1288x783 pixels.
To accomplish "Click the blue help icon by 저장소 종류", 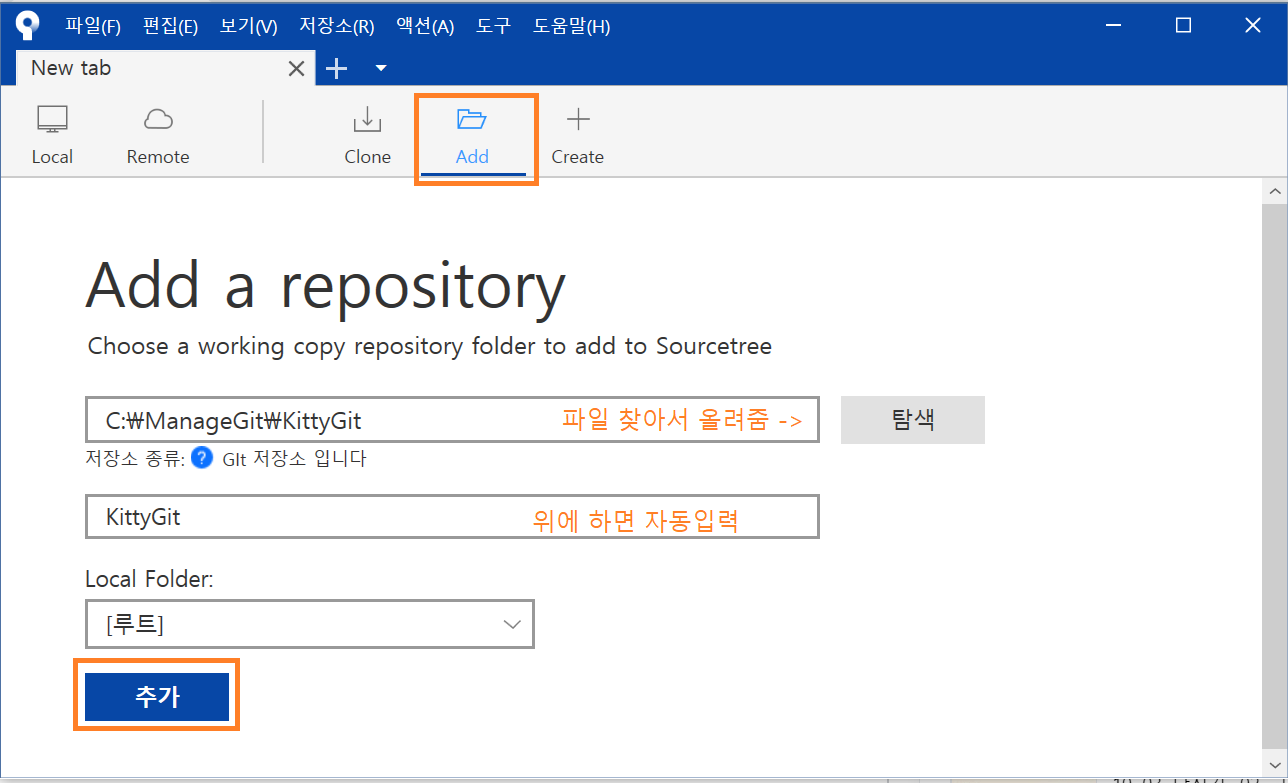I will point(202,458).
